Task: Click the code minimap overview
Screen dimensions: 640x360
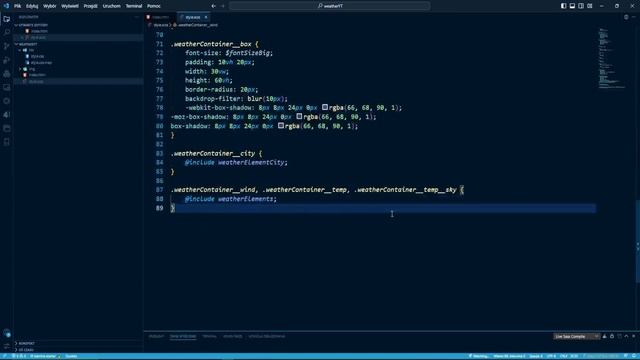Action: coord(611,58)
